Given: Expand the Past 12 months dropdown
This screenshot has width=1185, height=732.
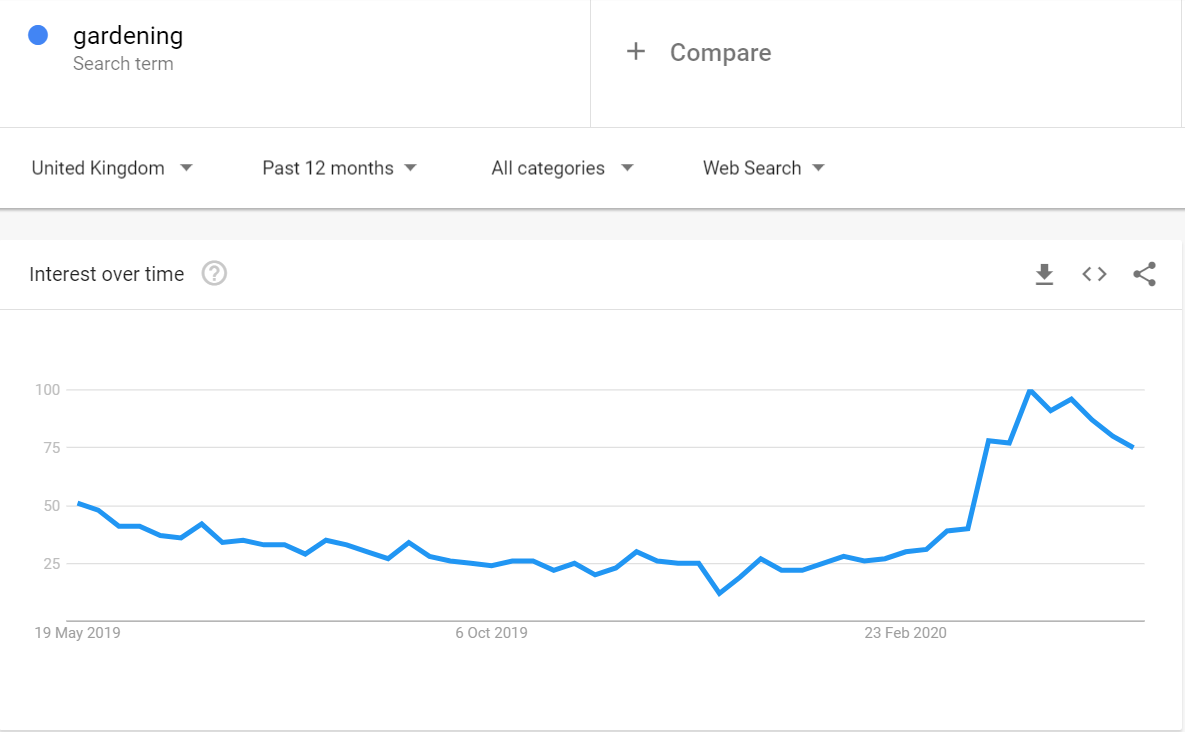Looking at the screenshot, I should click(x=339, y=168).
